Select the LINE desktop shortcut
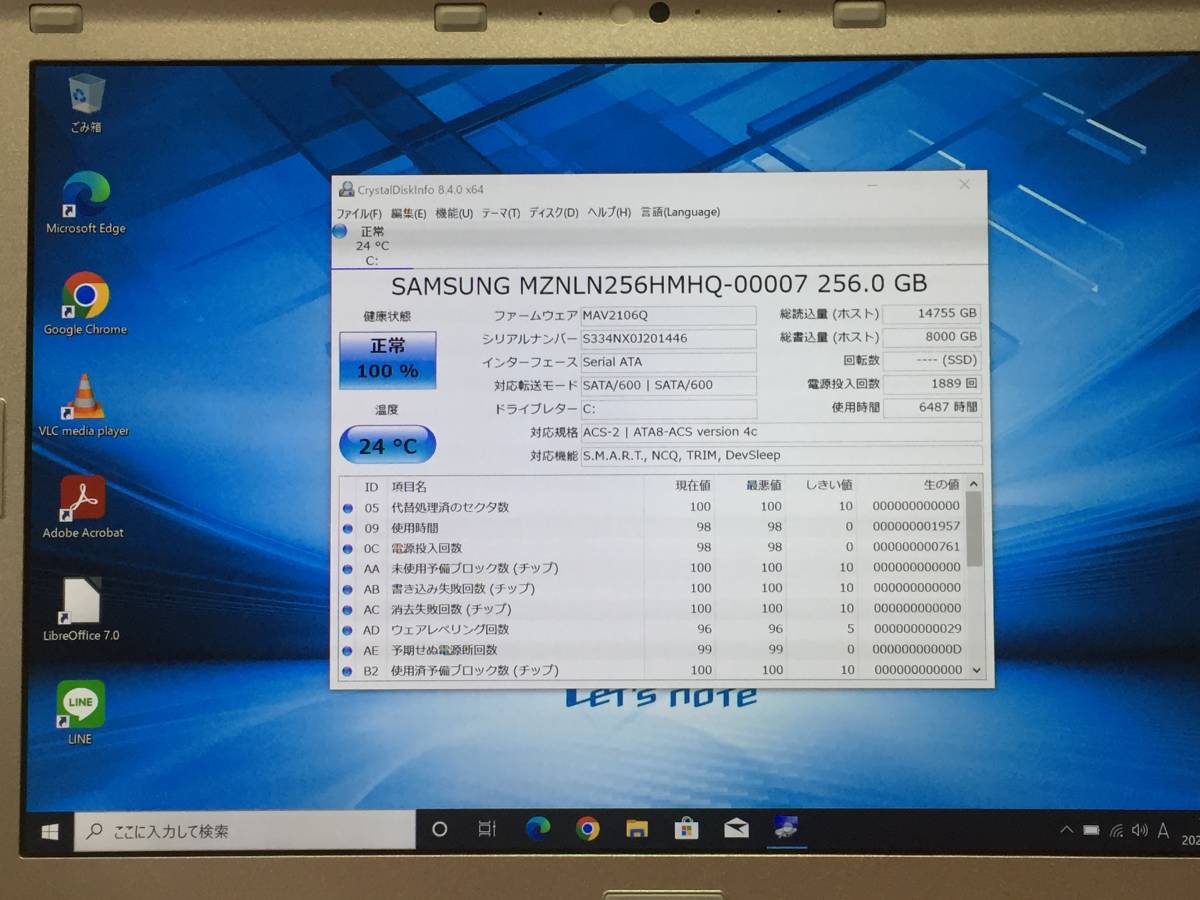This screenshot has height=900, width=1200. pyautogui.click(x=81, y=712)
